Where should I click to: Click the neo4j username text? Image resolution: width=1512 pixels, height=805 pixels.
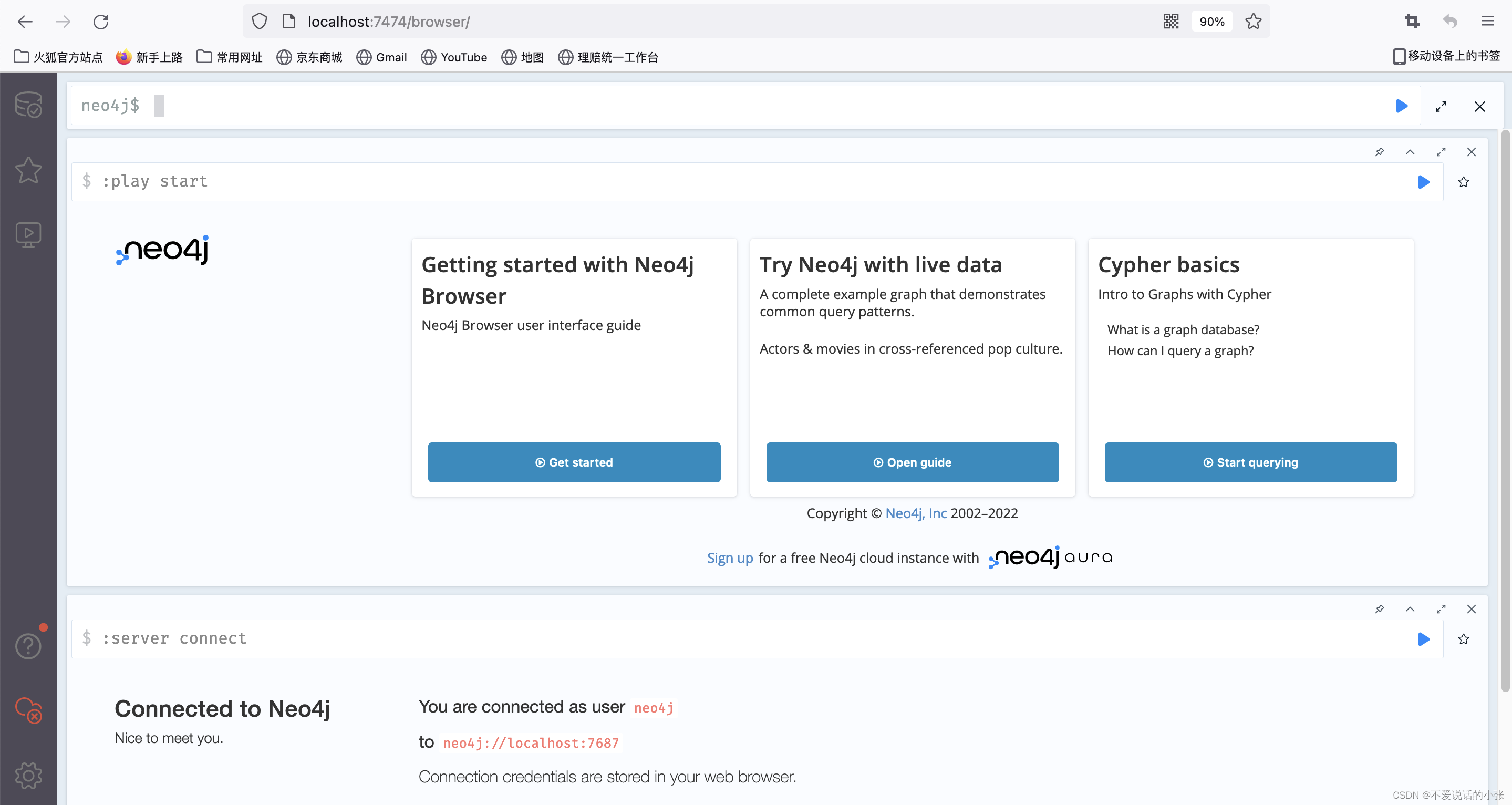point(653,708)
